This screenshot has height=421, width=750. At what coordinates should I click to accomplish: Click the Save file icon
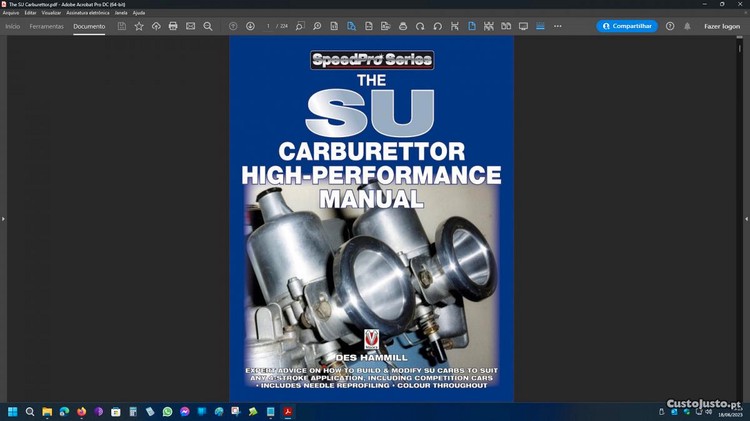pyautogui.click(x=122, y=26)
